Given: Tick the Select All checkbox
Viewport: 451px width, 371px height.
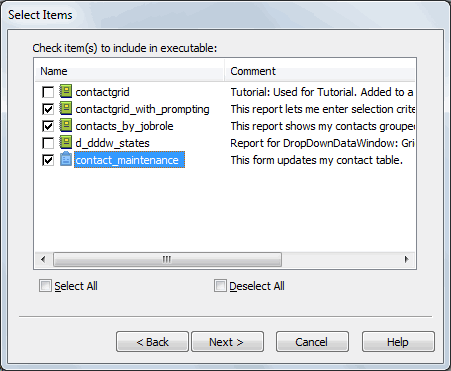Looking at the screenshot, I should (x=45, y=286).
